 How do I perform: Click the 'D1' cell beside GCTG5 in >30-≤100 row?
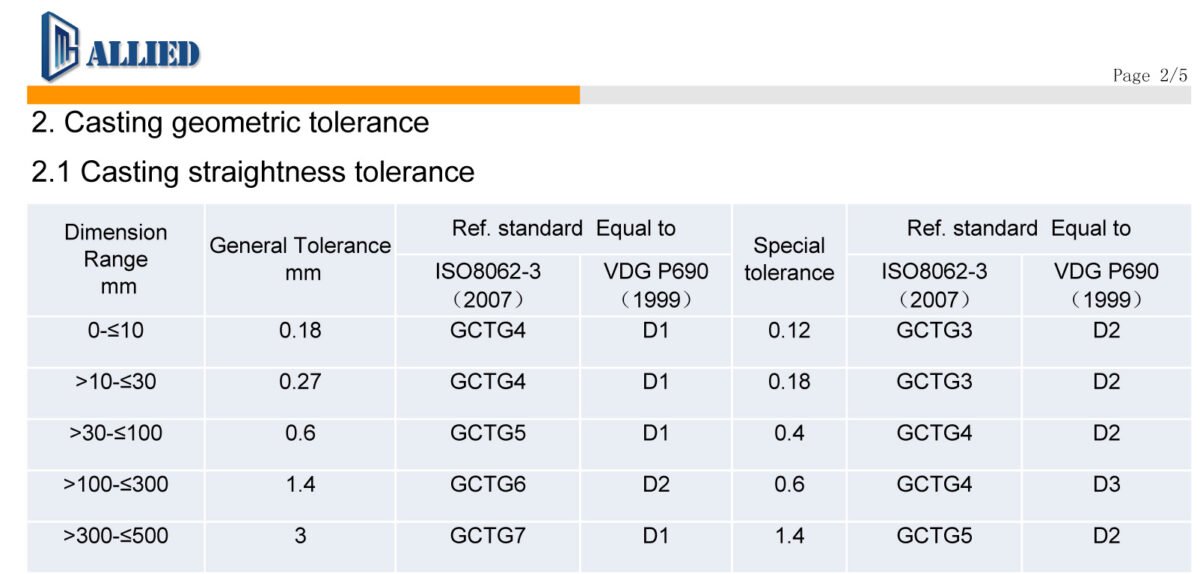click(x=656, y=433)
